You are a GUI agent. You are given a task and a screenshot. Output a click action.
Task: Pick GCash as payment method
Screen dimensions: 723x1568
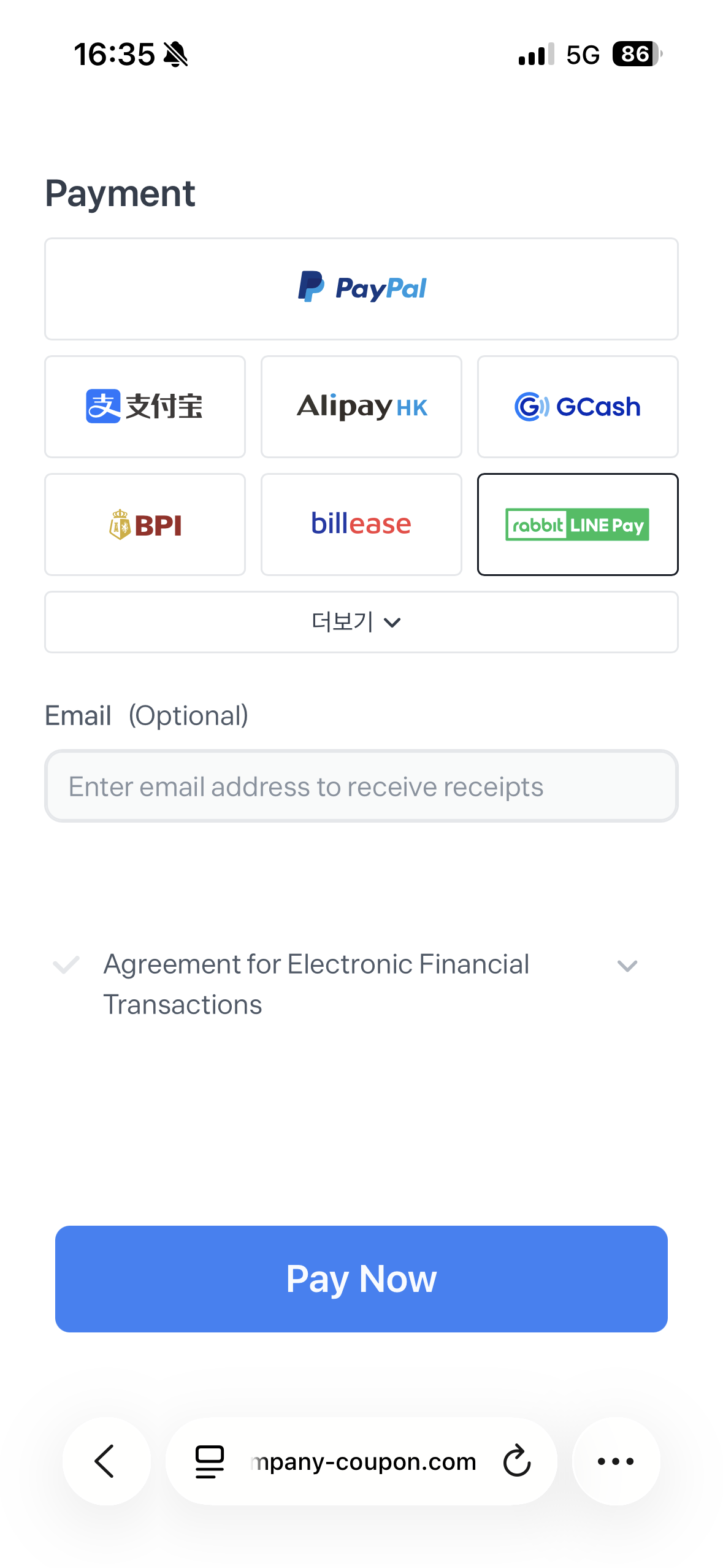click(578, 407)
